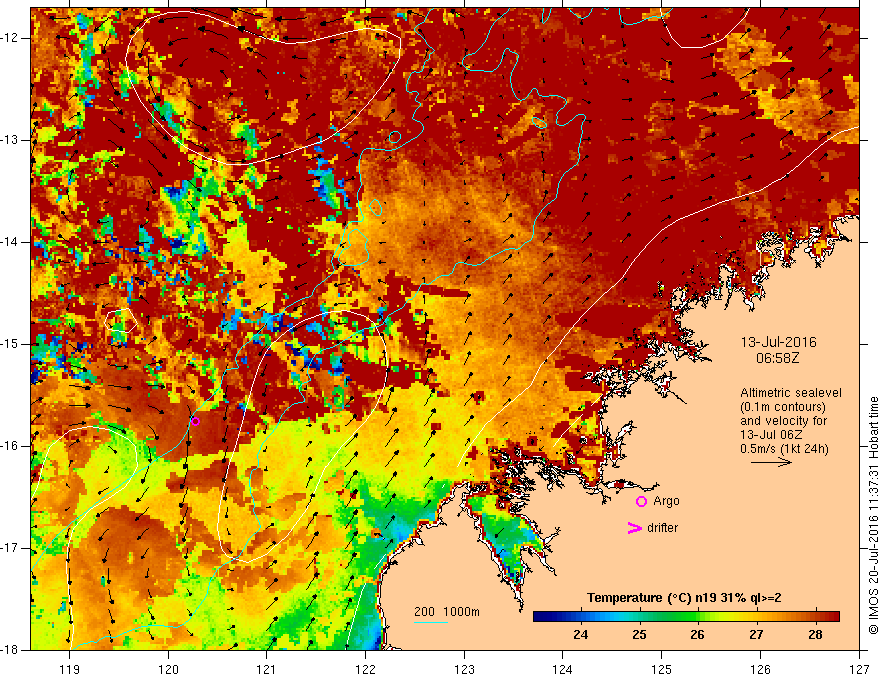Click the latitude label '-18'
Viewport: 880px width, 680px height.
click(x=11, y=650)
